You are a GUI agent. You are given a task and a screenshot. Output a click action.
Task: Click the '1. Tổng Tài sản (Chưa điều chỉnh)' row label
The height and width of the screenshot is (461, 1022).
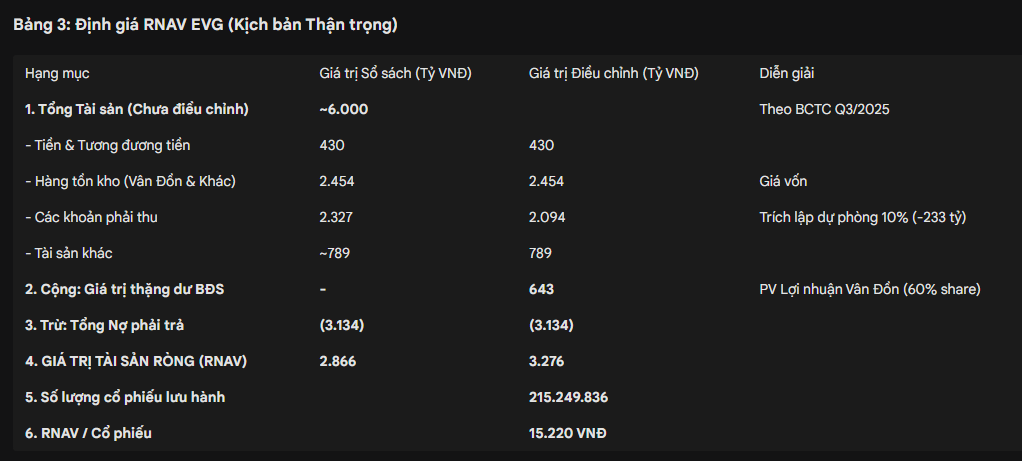137,109
